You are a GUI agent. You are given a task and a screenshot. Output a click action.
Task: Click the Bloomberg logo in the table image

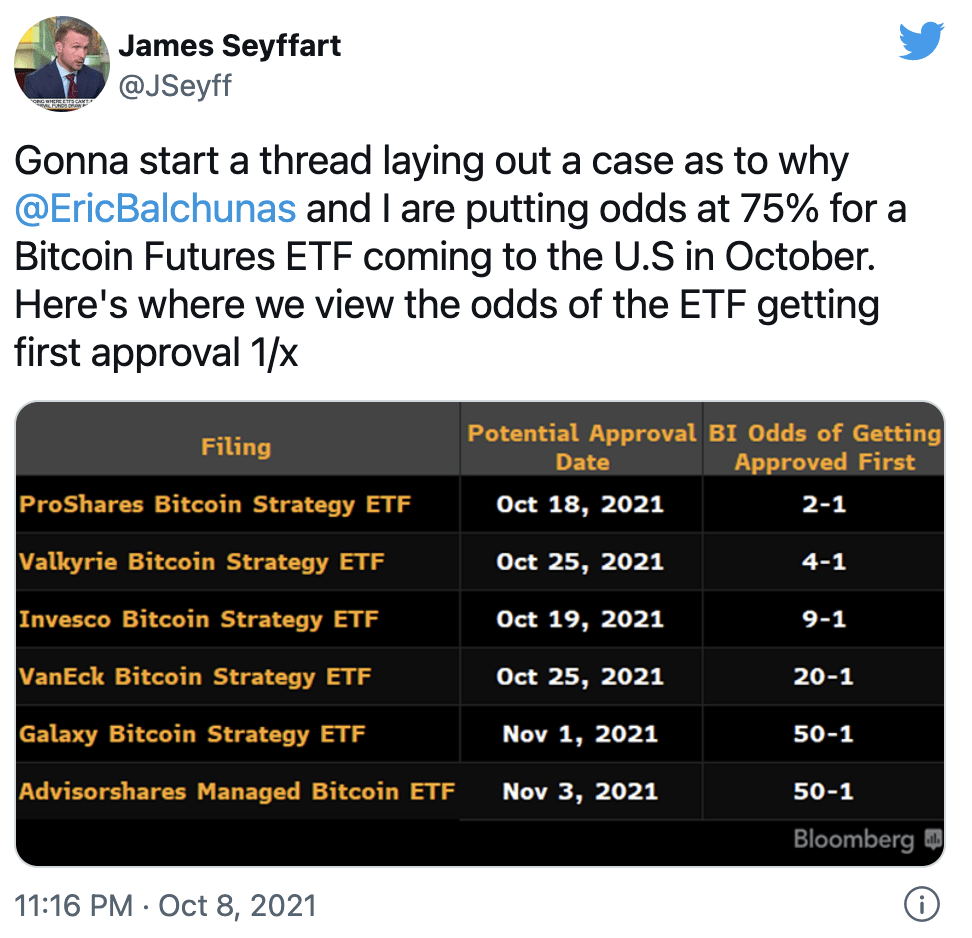coord(867,839)
